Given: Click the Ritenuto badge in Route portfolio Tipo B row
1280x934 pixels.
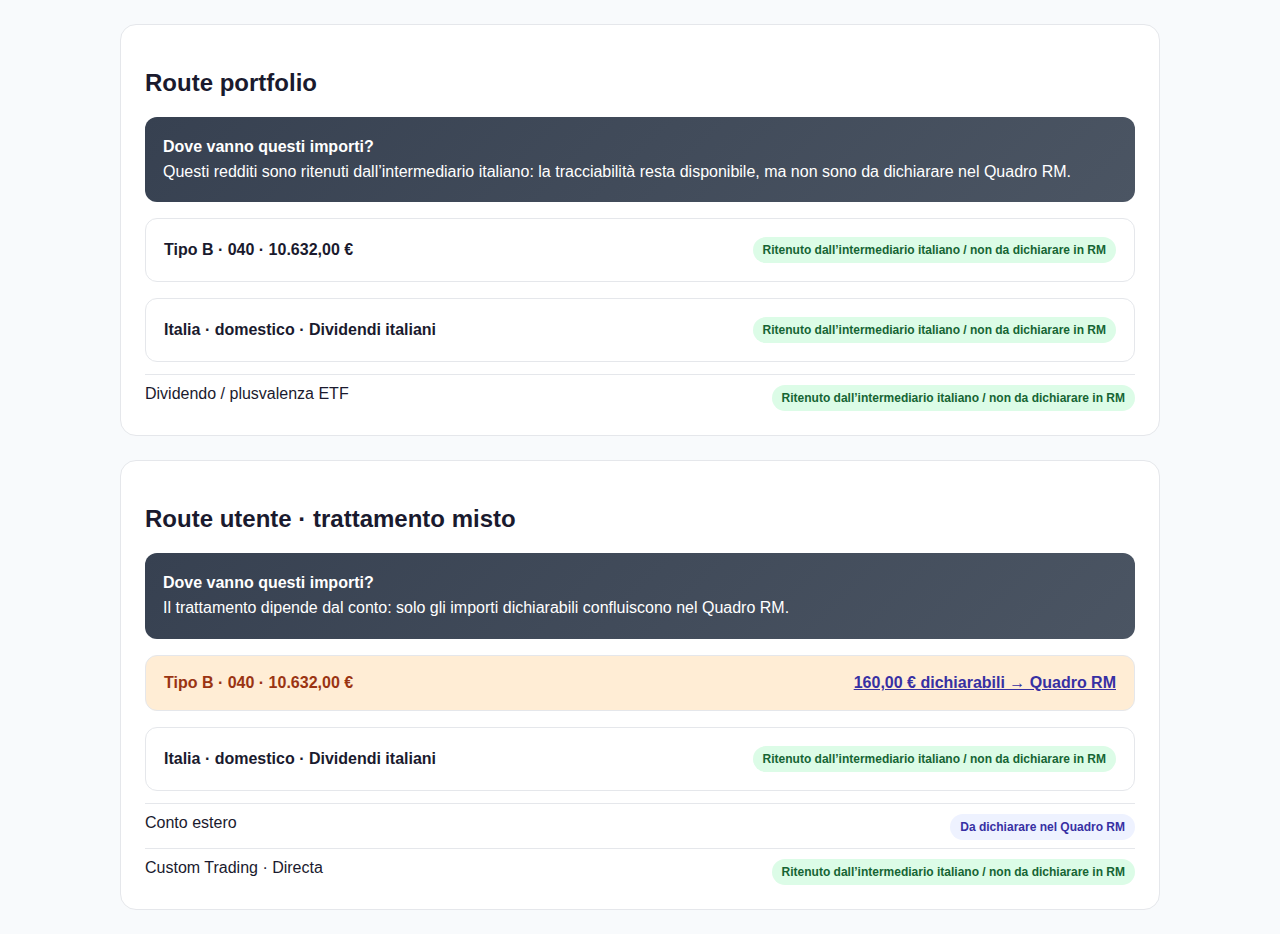Looking at the screenshot, I should 934,250.
